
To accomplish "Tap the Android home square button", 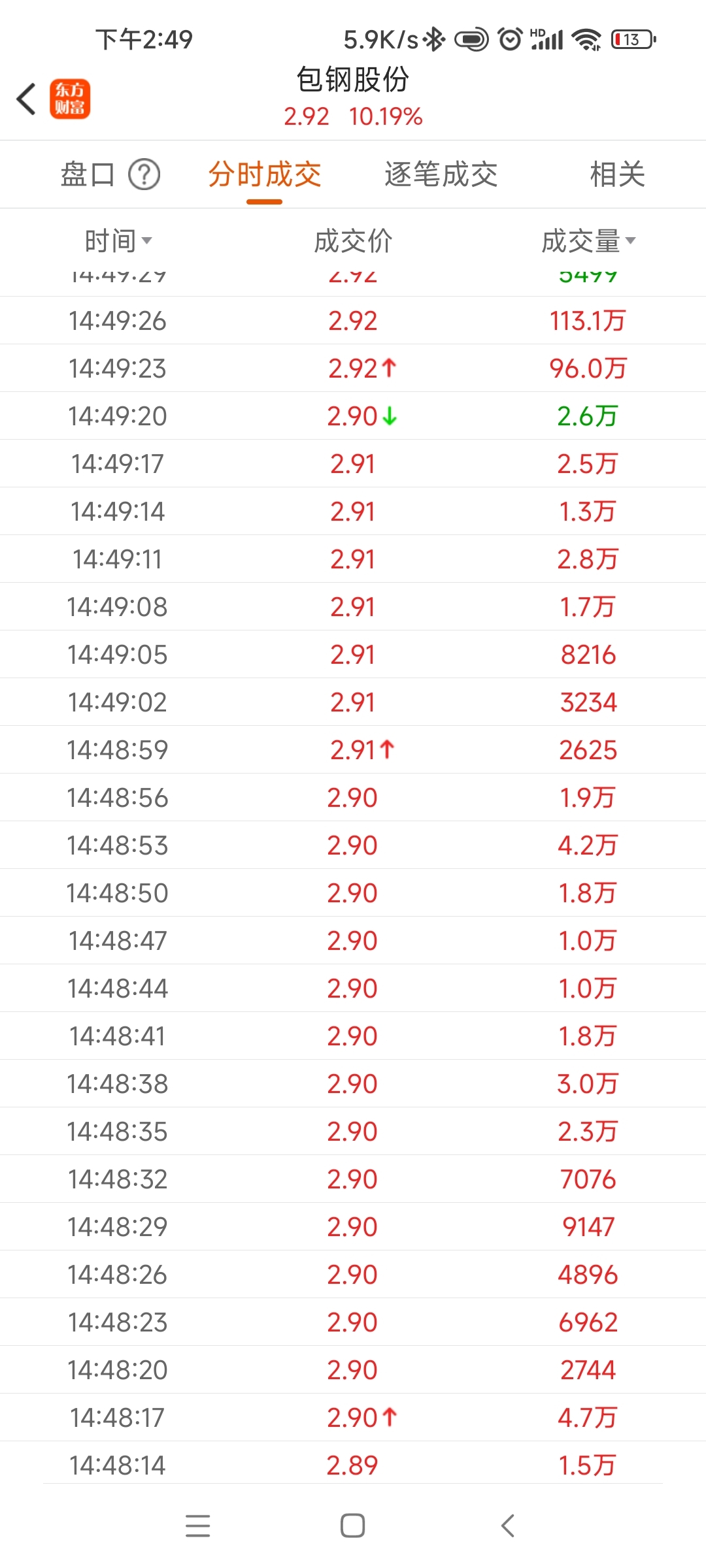I will (x=353, y=1526).
